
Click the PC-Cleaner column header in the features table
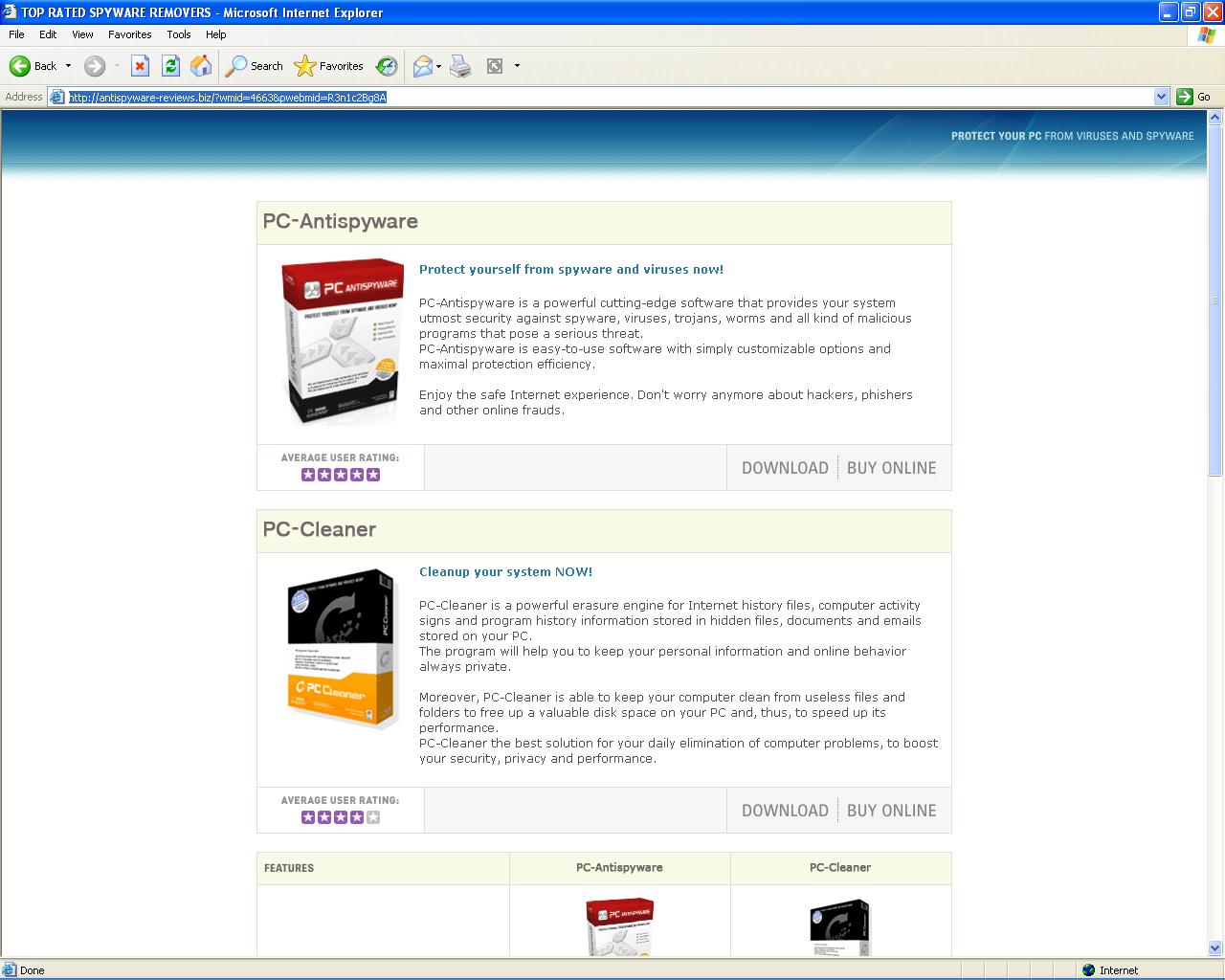[840, 867]
